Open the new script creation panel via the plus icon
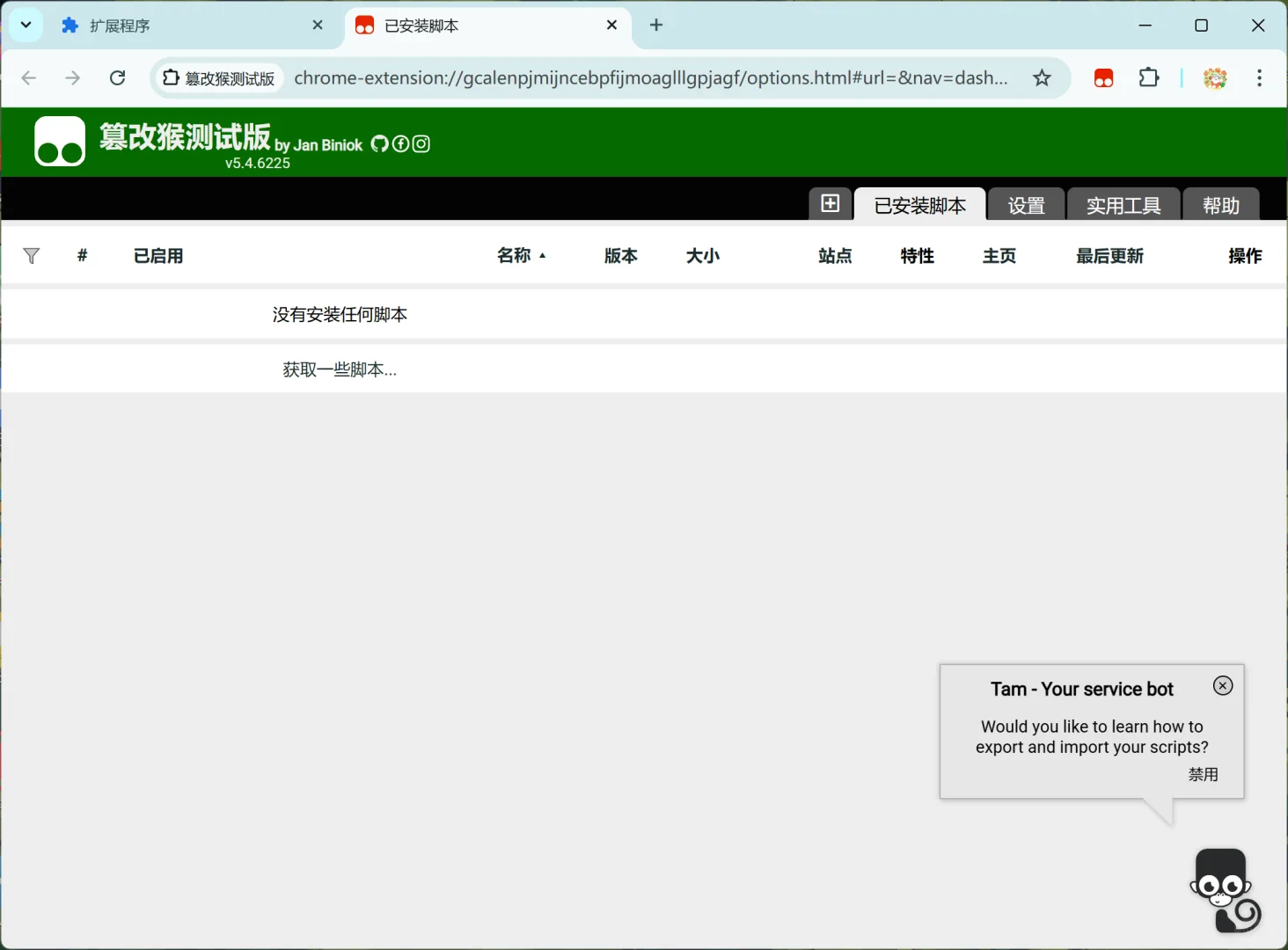1288x950 pixels. 830,203
